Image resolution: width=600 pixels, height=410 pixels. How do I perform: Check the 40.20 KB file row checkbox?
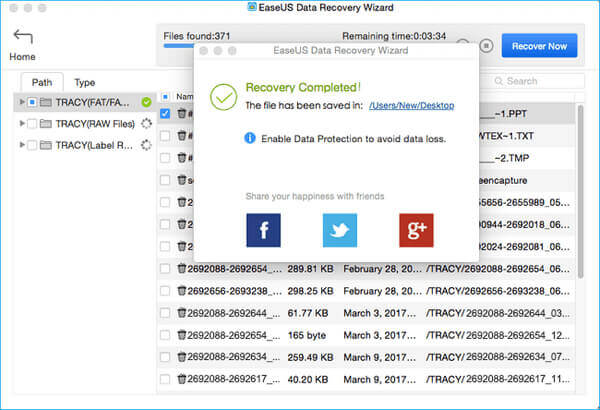click(165, 379)
